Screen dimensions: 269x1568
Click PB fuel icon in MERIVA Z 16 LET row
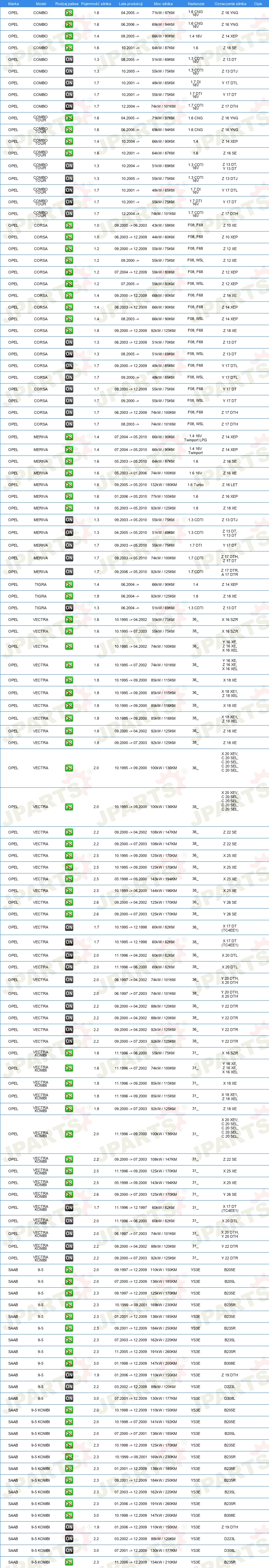pyautogui.click(x=69, y=484)
